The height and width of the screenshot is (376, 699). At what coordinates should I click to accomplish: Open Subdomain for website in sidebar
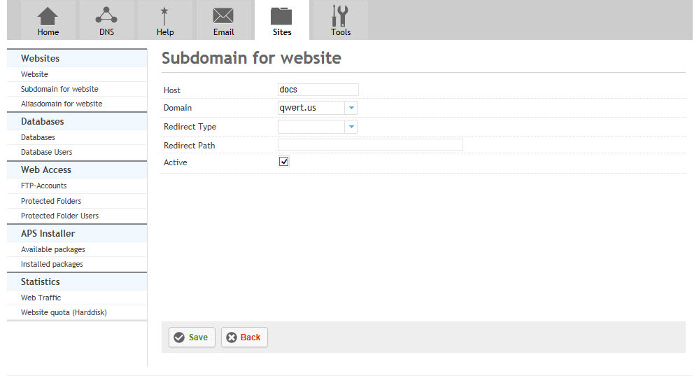(x=59, y=89)
